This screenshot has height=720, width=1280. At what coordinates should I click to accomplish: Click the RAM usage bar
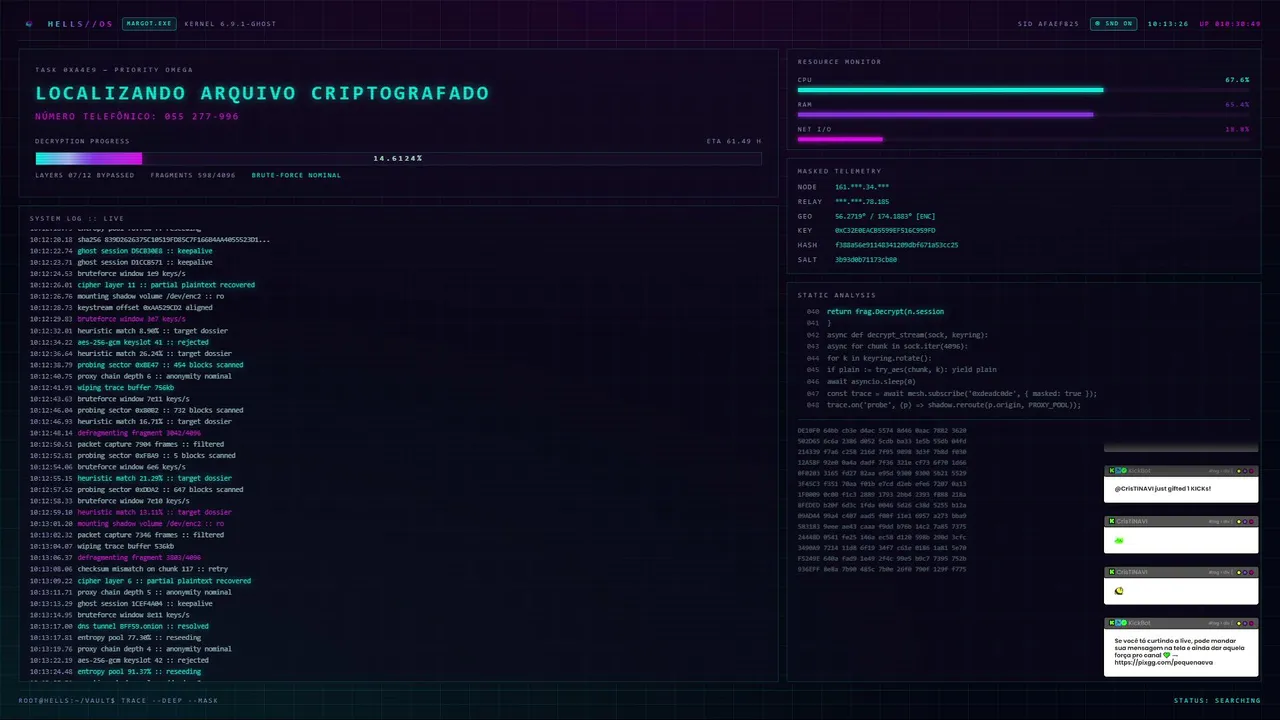[1023, 115]
